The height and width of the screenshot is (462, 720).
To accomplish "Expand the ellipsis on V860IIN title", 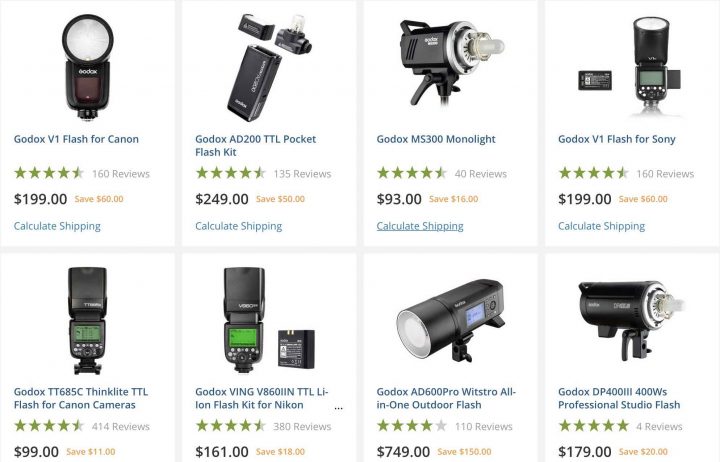I will click(x=338, y=407).
